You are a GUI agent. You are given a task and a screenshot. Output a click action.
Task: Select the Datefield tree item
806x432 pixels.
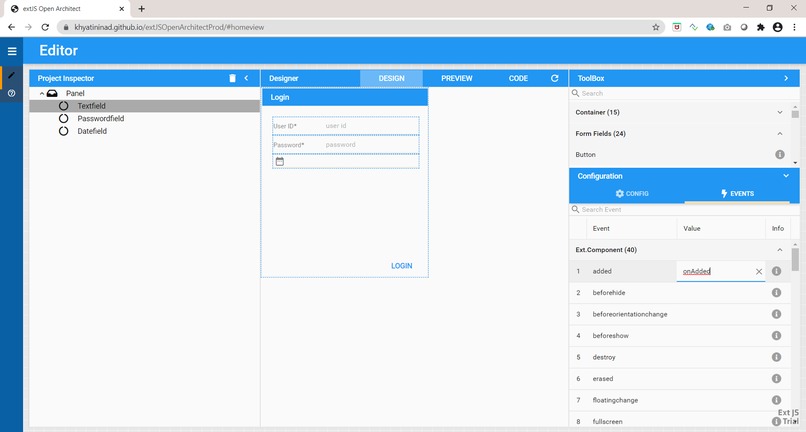coord(144,131)
